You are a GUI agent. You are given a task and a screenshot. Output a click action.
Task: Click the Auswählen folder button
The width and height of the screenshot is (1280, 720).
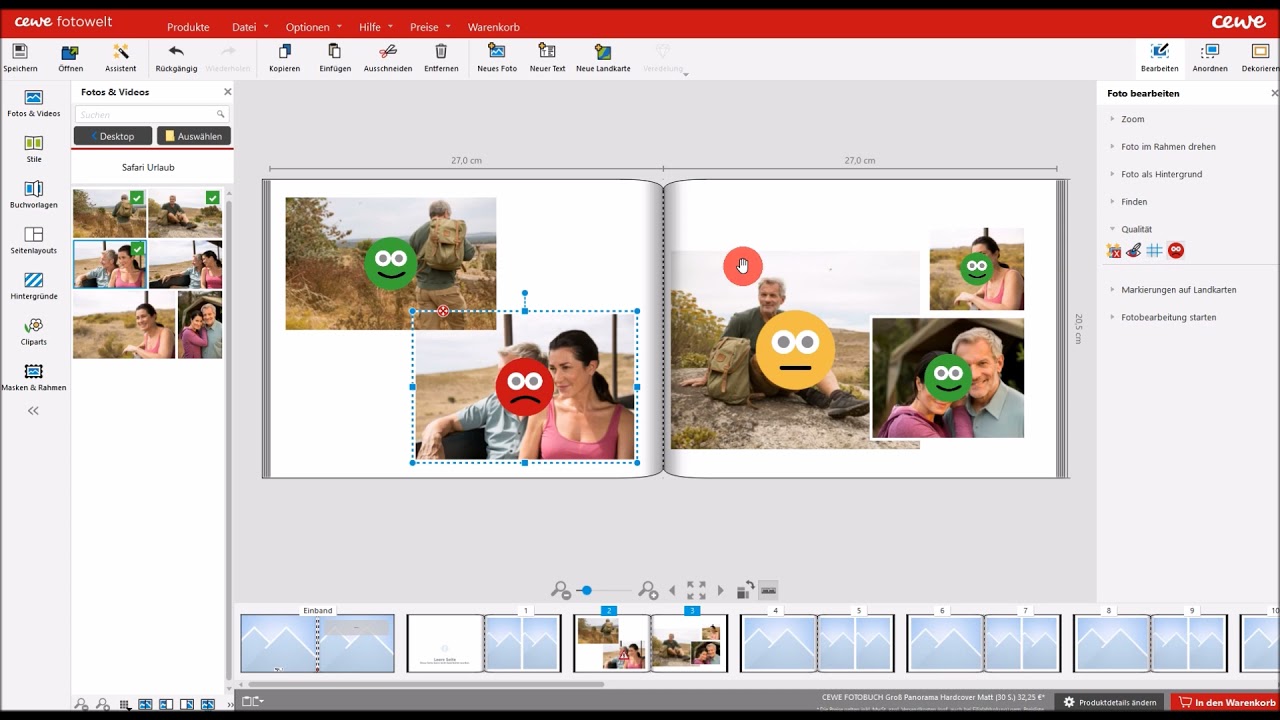(x=194, y=136)
